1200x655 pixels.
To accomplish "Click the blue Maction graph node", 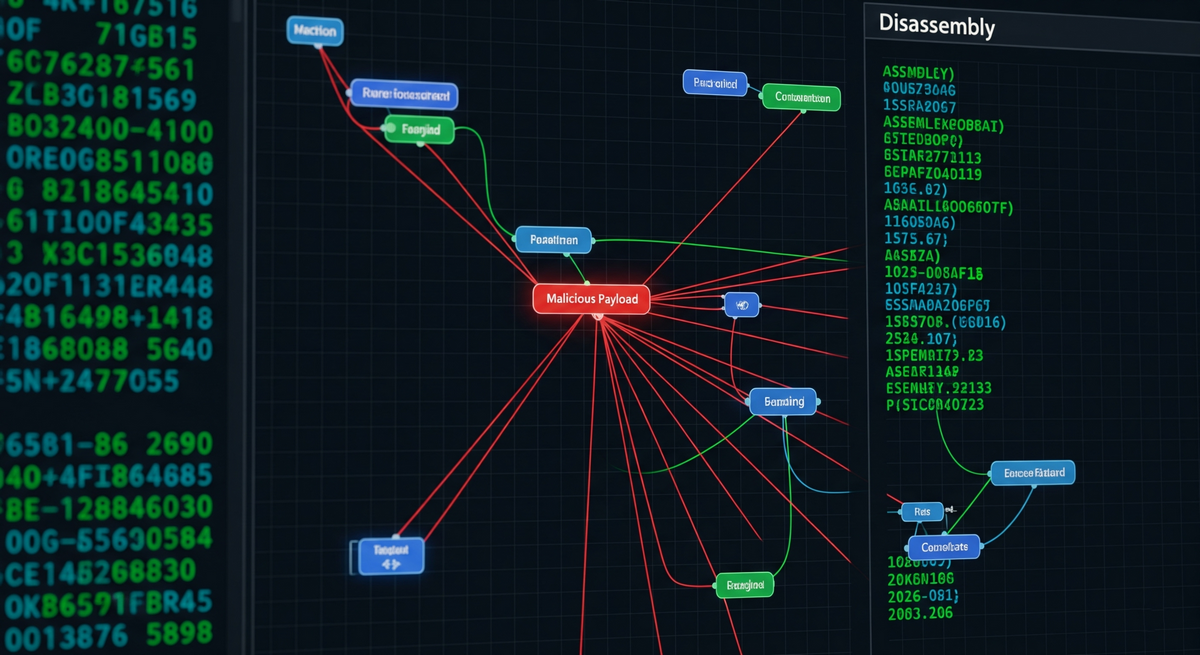I will [x=315, y=32].
